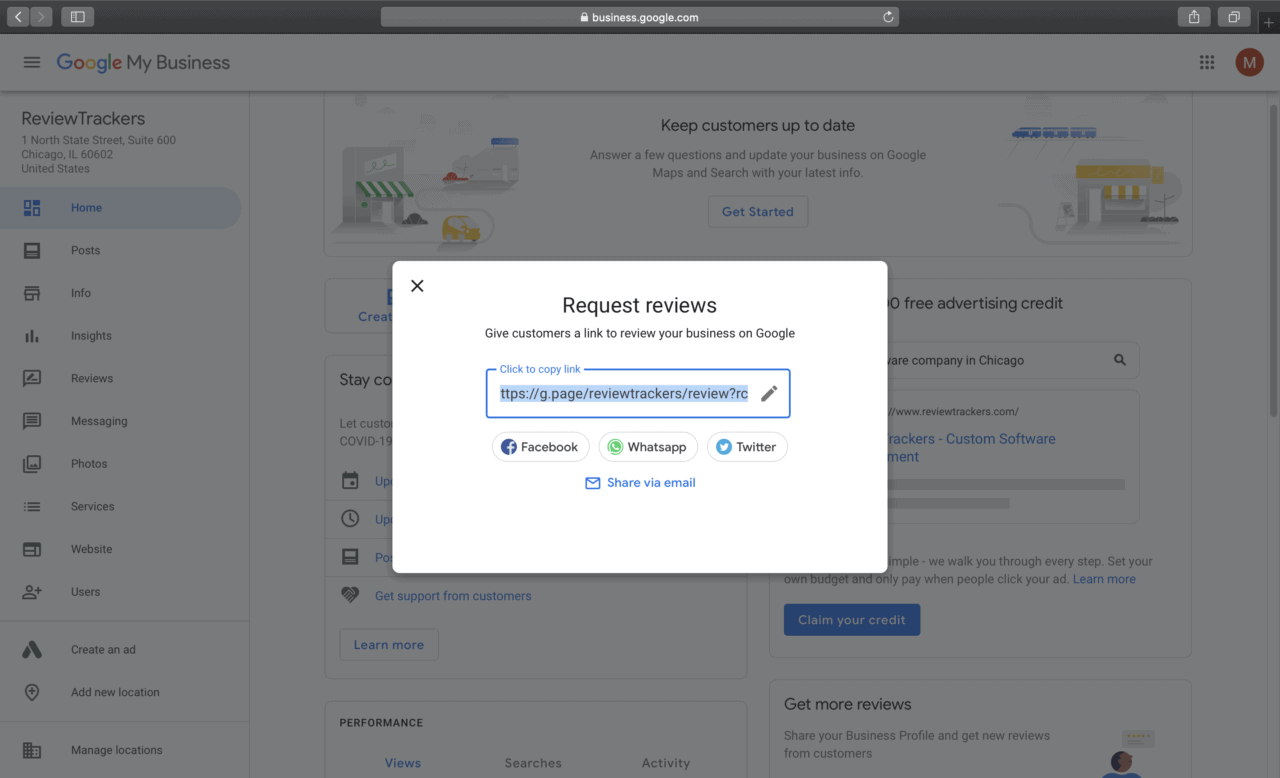The width and height of the screenshot is (1280, 778).
Task: Share the review link on Facebook
Action: point(540,447)
